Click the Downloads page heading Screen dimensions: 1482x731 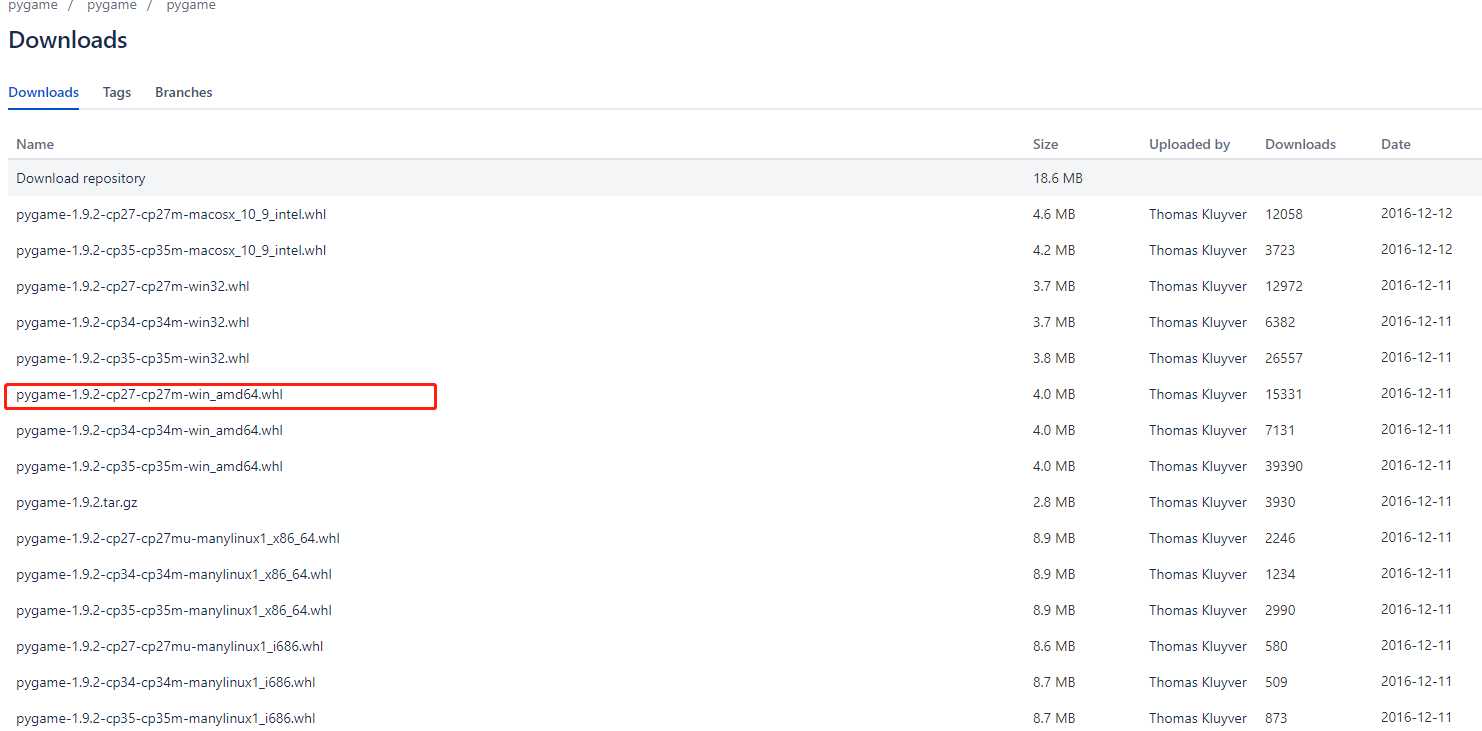click(68, 40)
